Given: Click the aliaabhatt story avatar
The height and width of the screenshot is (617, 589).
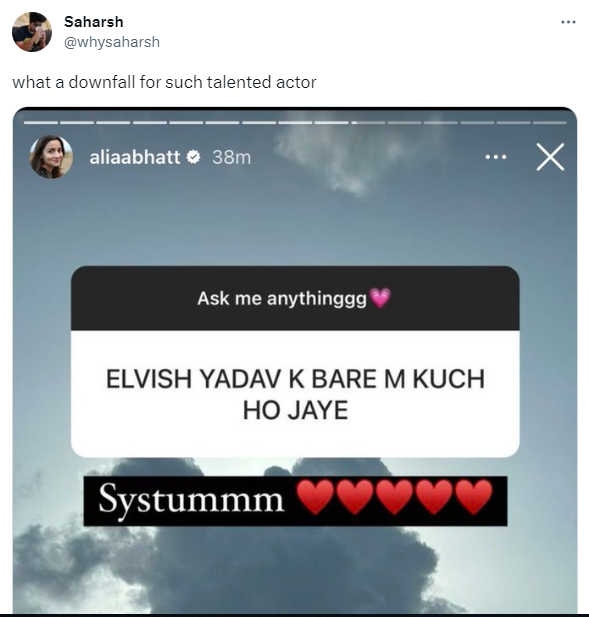Looking at the screenshot, I should click(51, 157).
